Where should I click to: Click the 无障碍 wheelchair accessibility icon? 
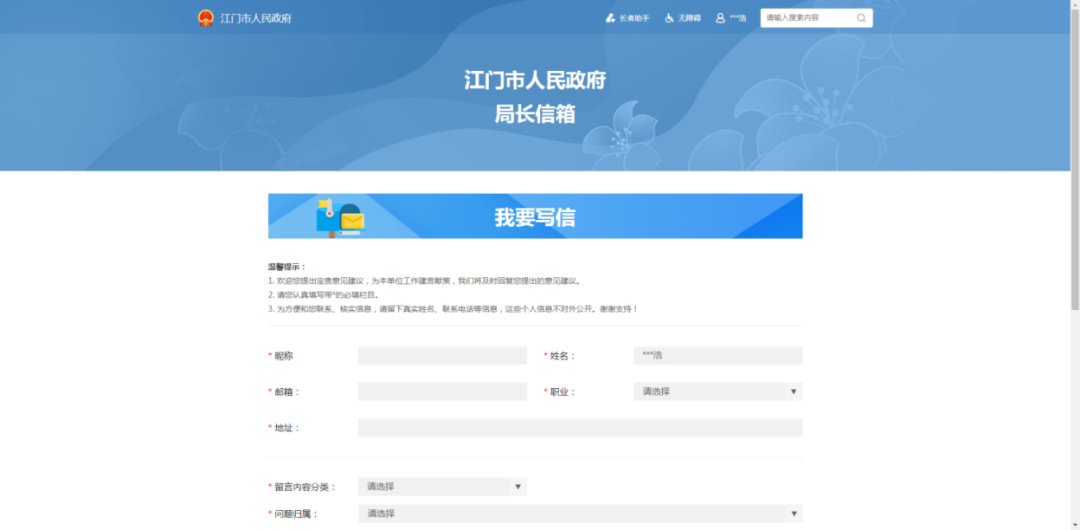670,18
